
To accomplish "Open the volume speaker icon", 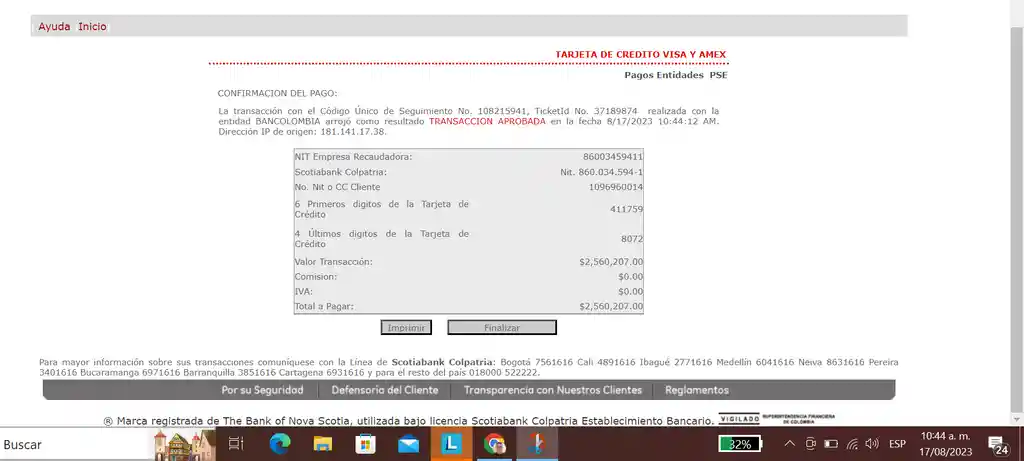I will click(872, 444).
